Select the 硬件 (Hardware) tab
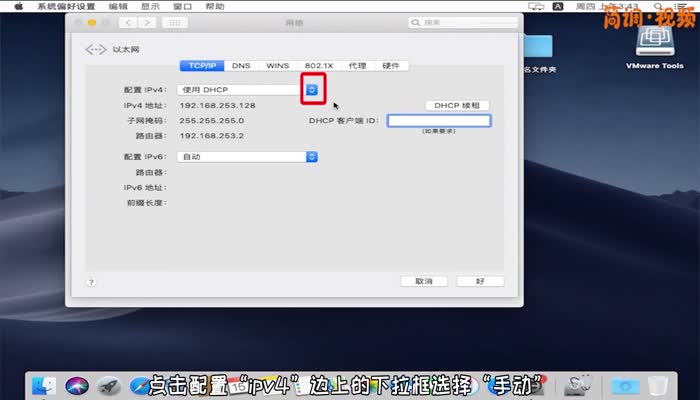This screenshot has height=400, width=700. pyautogui.click(x=391, y=66)
